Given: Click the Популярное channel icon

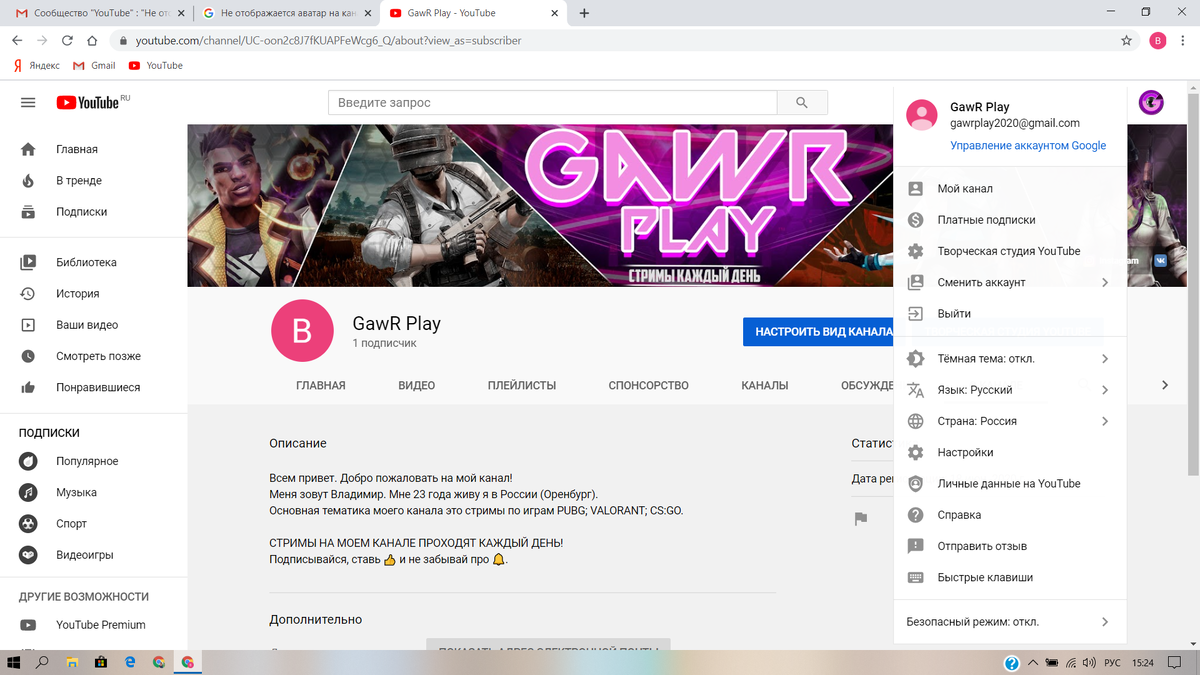Looking at the screenshot, I should pyautogui.click(x=29, y=461).
